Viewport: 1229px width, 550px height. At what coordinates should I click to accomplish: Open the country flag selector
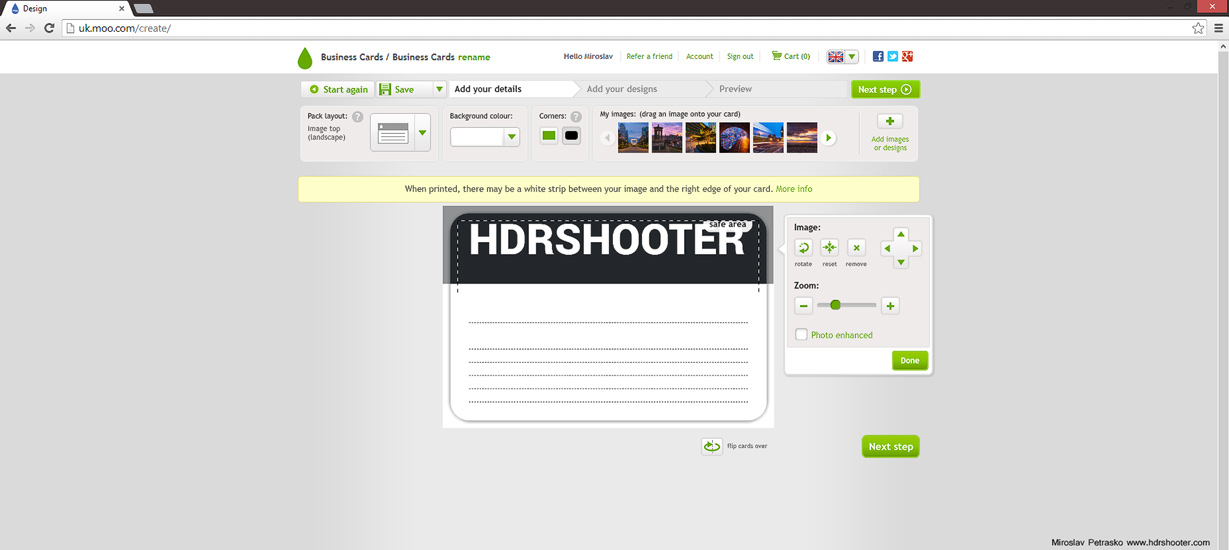(842, 57)
